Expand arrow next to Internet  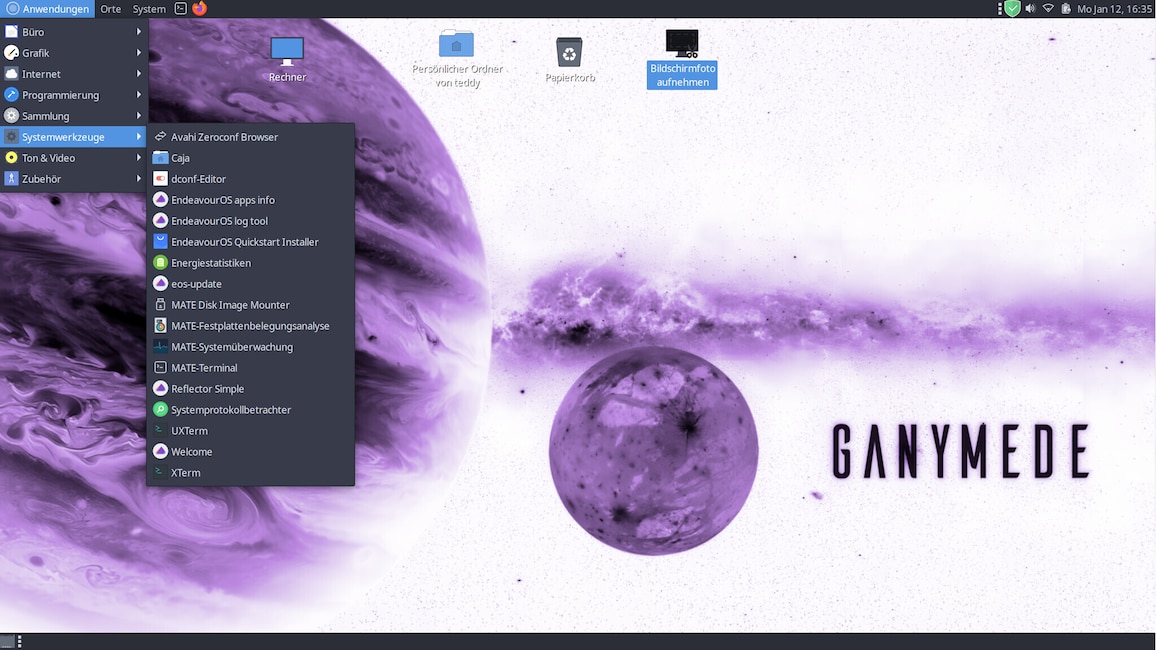click(x=139, y=74)
